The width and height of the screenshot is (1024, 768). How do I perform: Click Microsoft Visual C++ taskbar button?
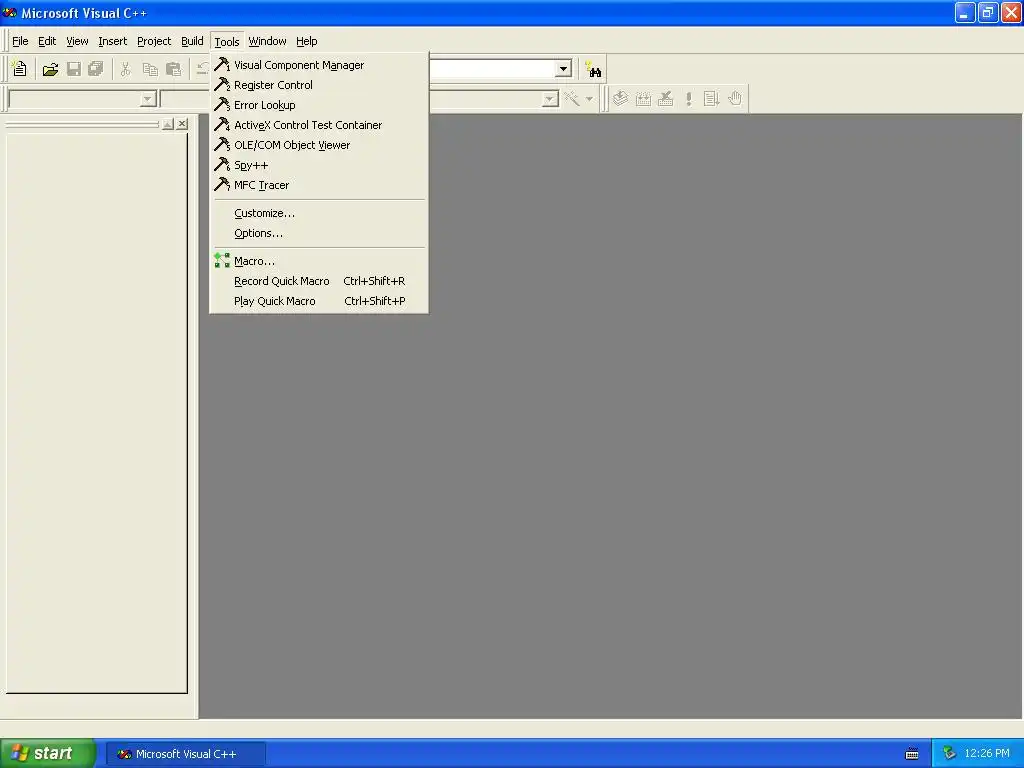point(186,754)
